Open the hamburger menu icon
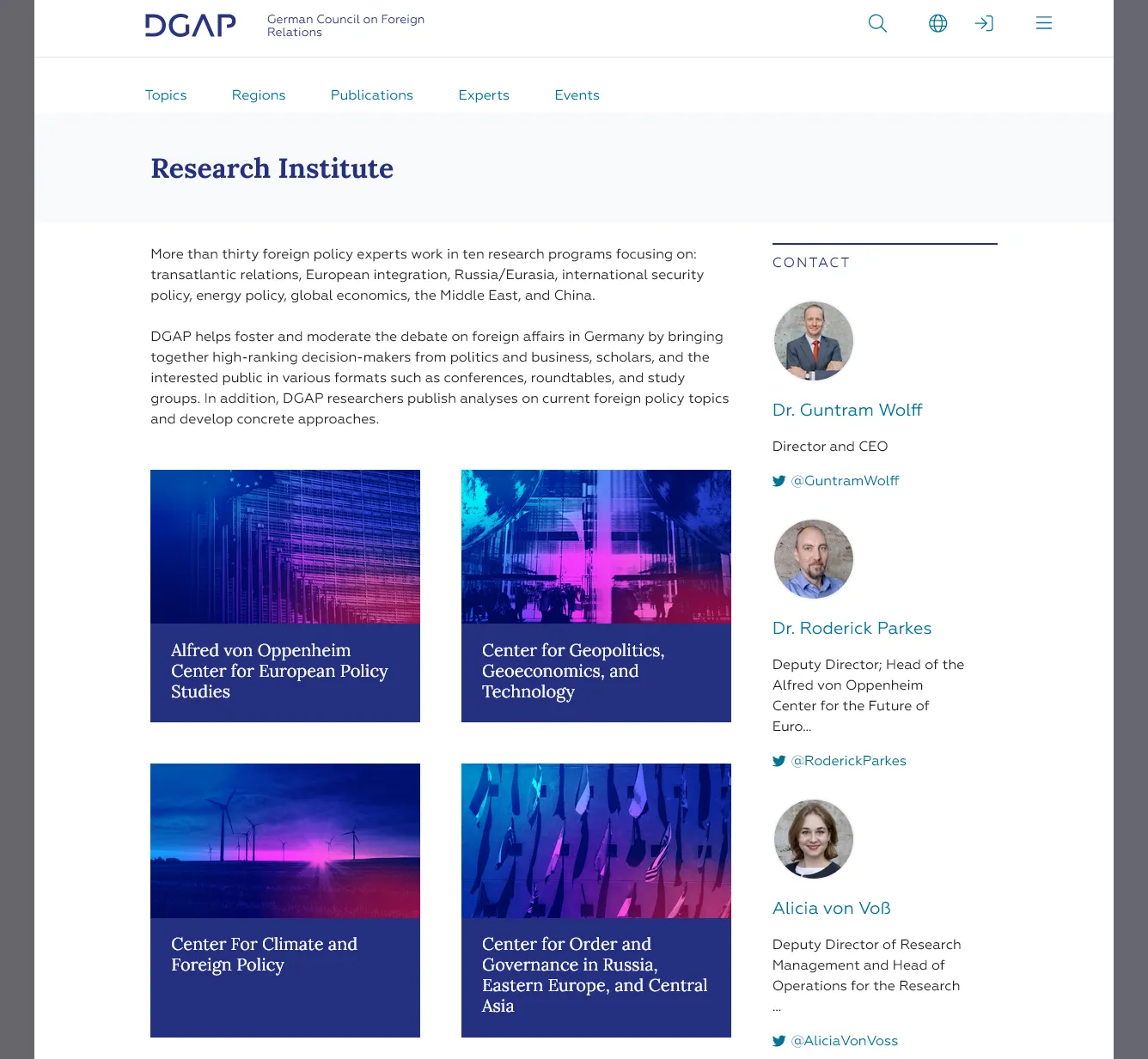Viewport: 1148px width, 1059px height. pyautogui.click(x=1044, y=23)
